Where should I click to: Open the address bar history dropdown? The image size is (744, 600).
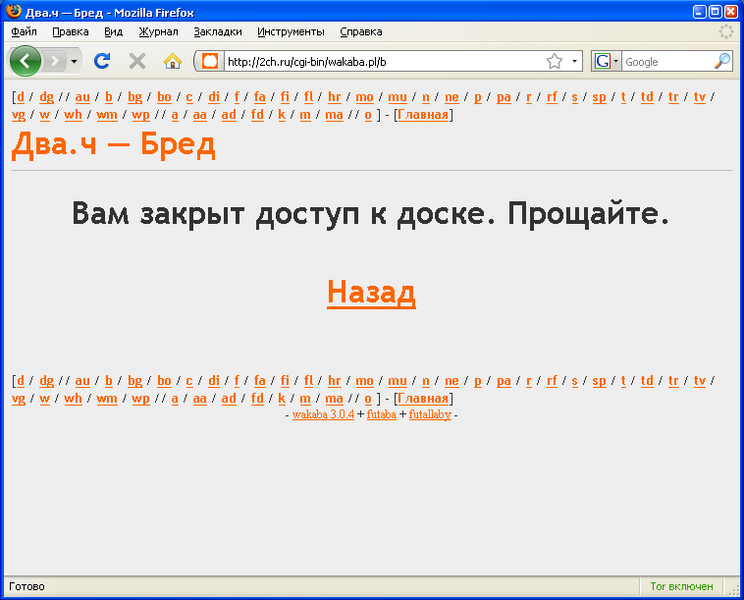pos(575,61)
